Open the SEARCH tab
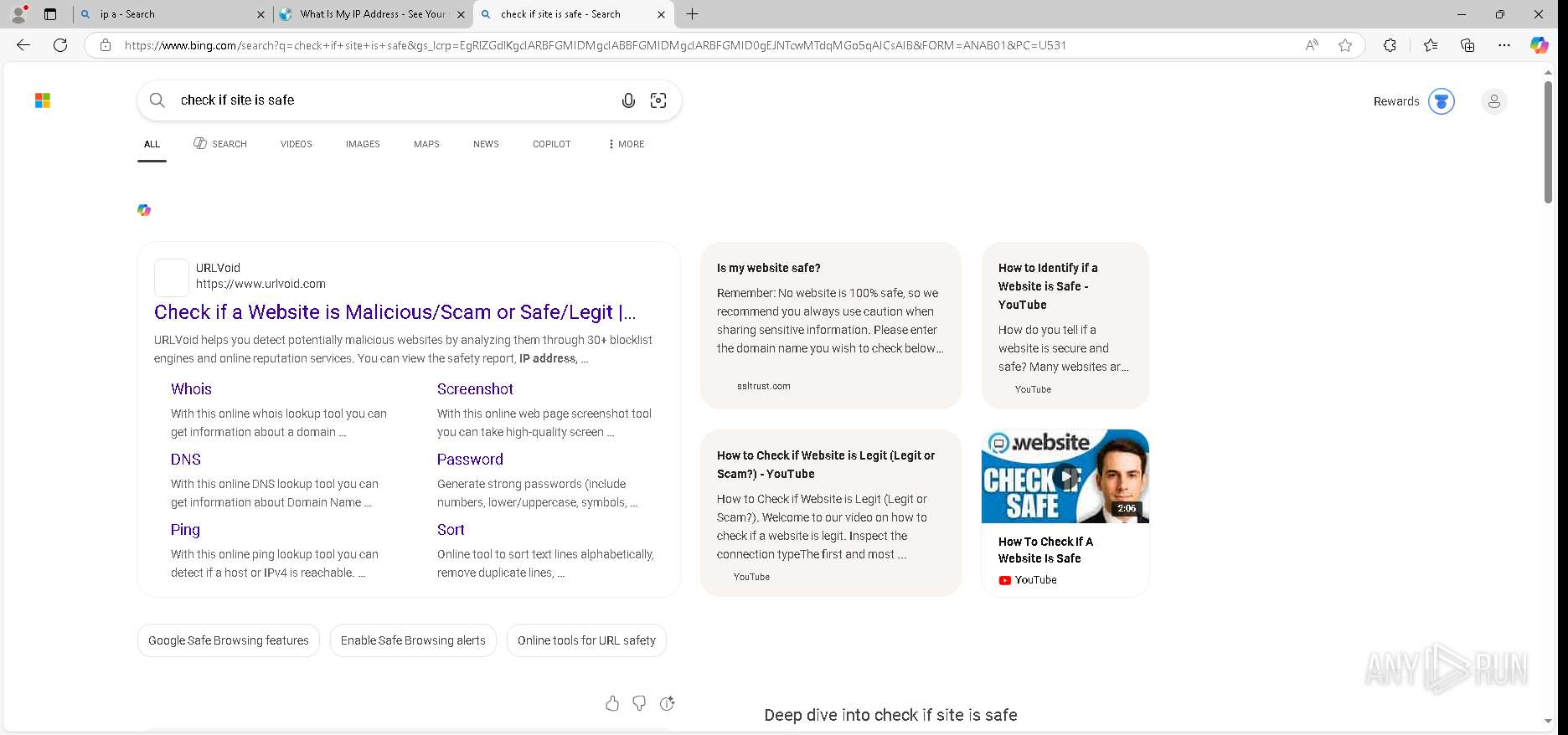Viewport: 1568px width, 735px height. (220, 144)
